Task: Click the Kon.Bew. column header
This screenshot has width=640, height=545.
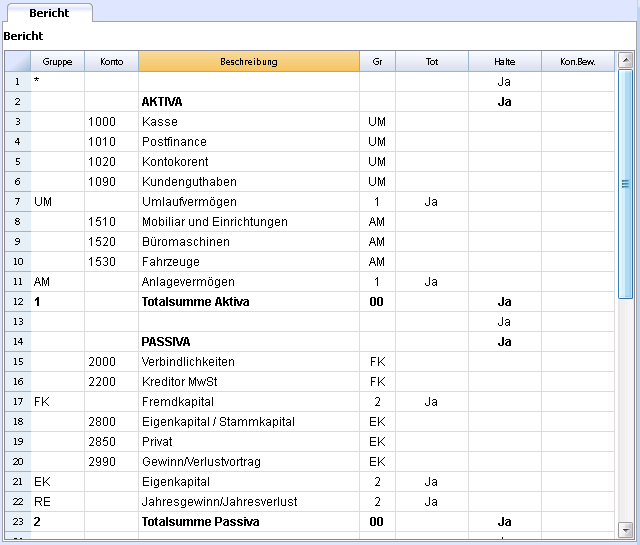Action: point(578,62)
